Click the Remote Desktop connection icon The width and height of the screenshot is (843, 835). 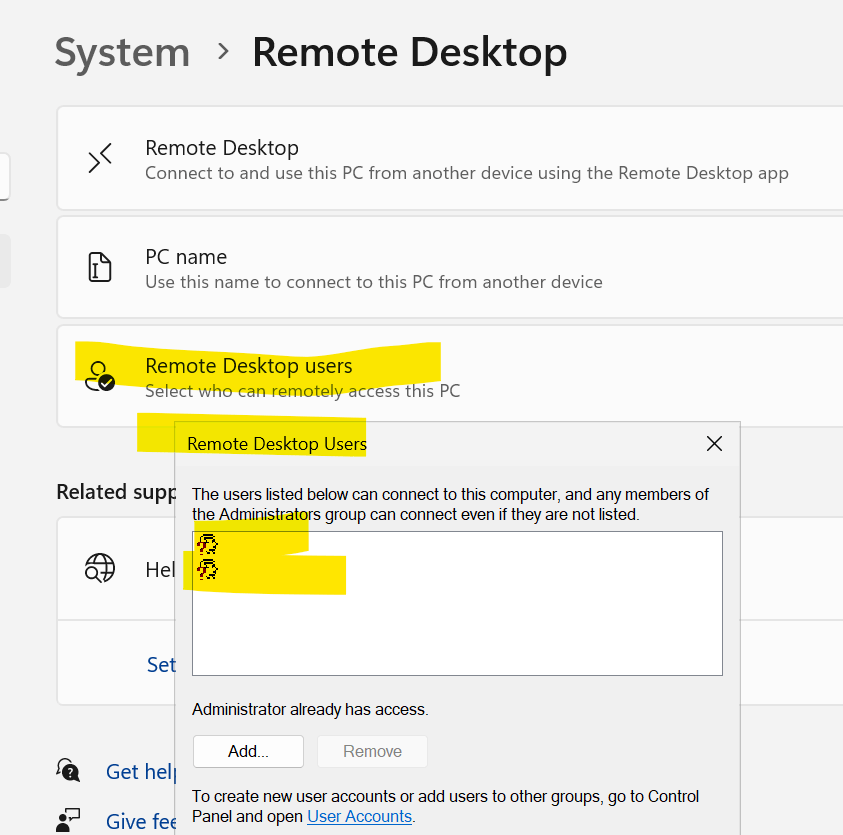pos(100,158)
